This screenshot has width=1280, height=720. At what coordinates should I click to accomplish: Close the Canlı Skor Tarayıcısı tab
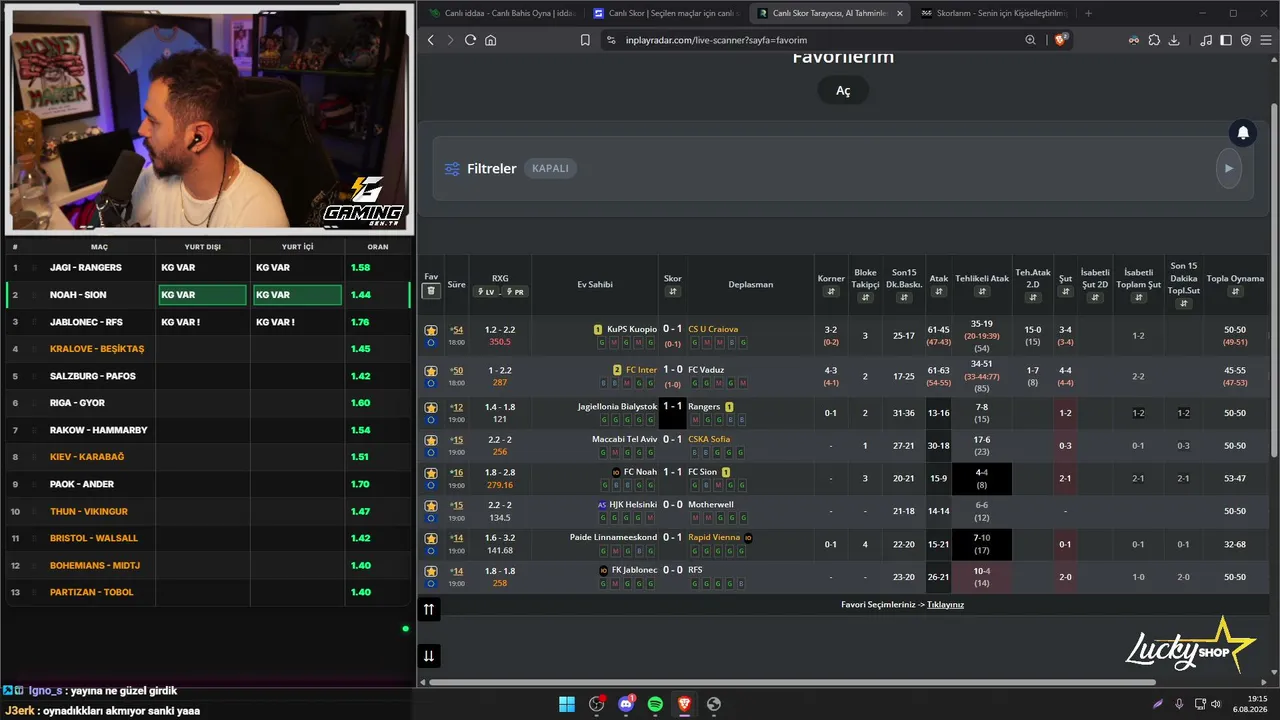point(900,13)
